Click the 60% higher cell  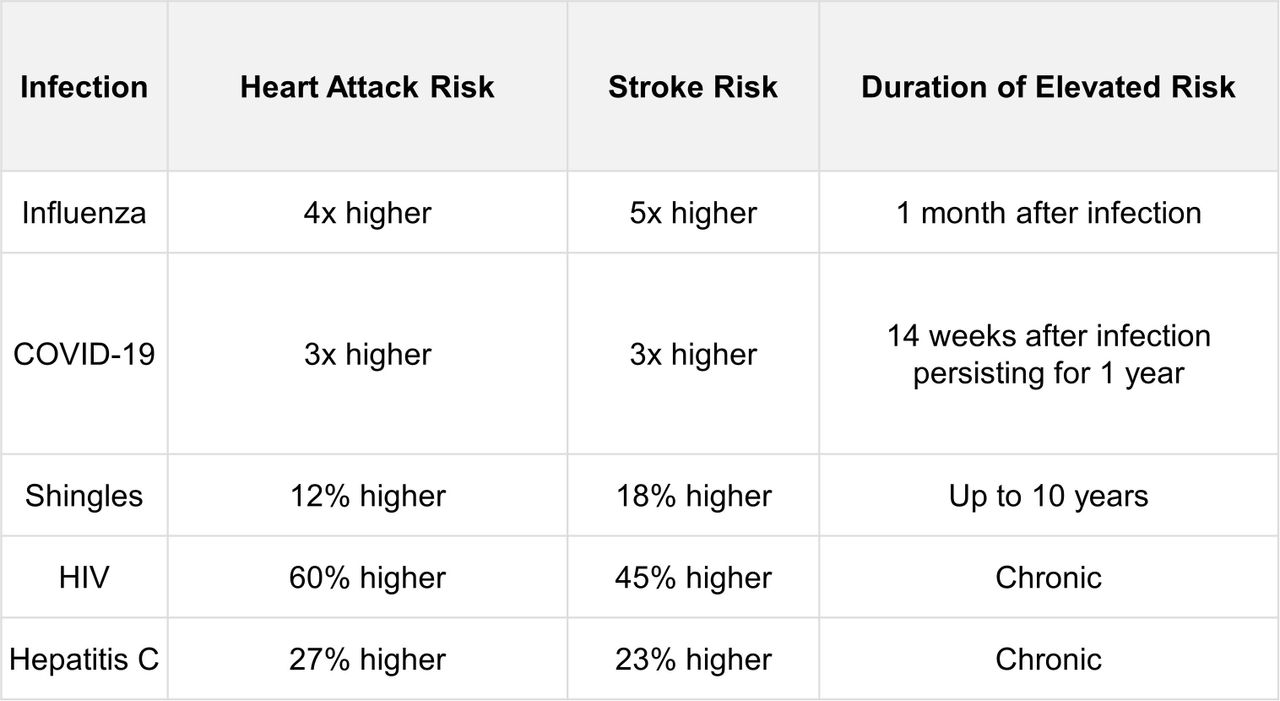[x=367, y=578]
